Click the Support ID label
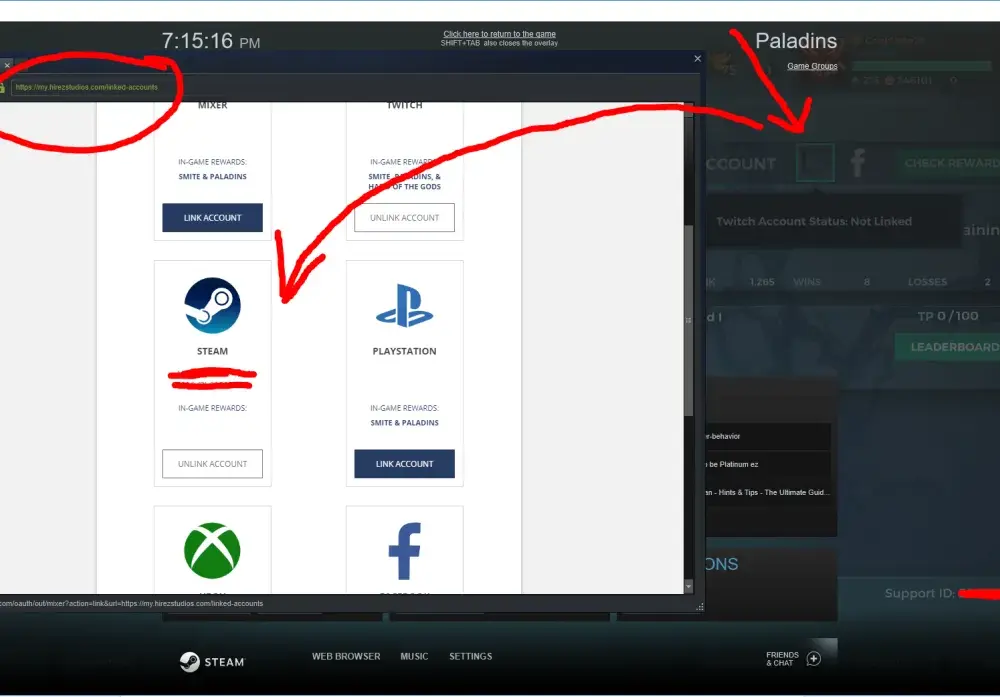The width and height of the screenshot is (1000, 697). [919, 594]
